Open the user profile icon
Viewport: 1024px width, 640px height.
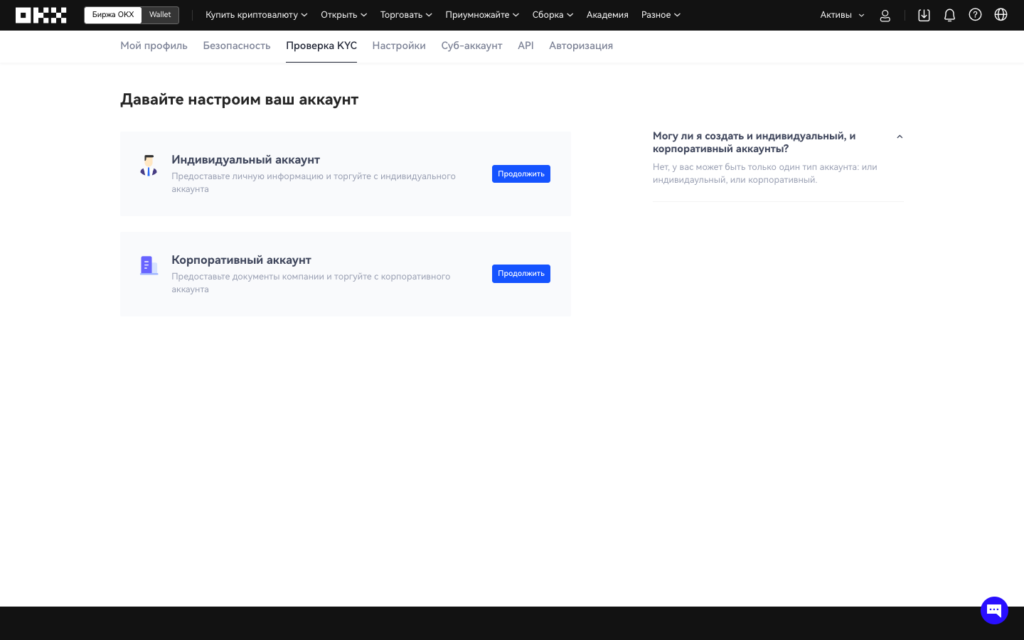point(885,15)
